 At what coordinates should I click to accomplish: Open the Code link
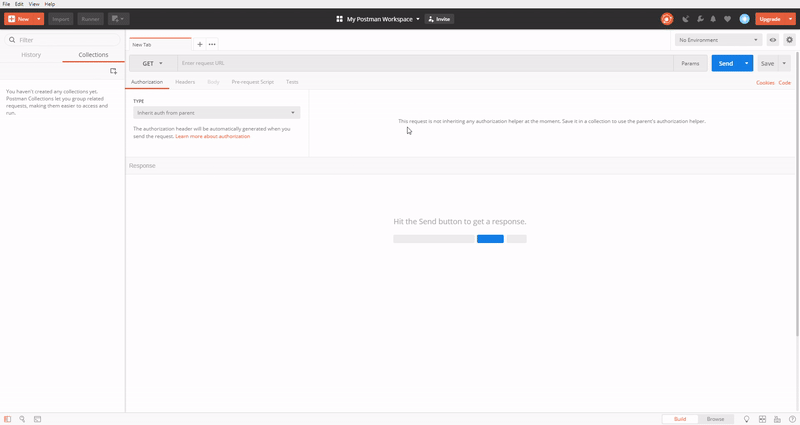tap(785, 83)
